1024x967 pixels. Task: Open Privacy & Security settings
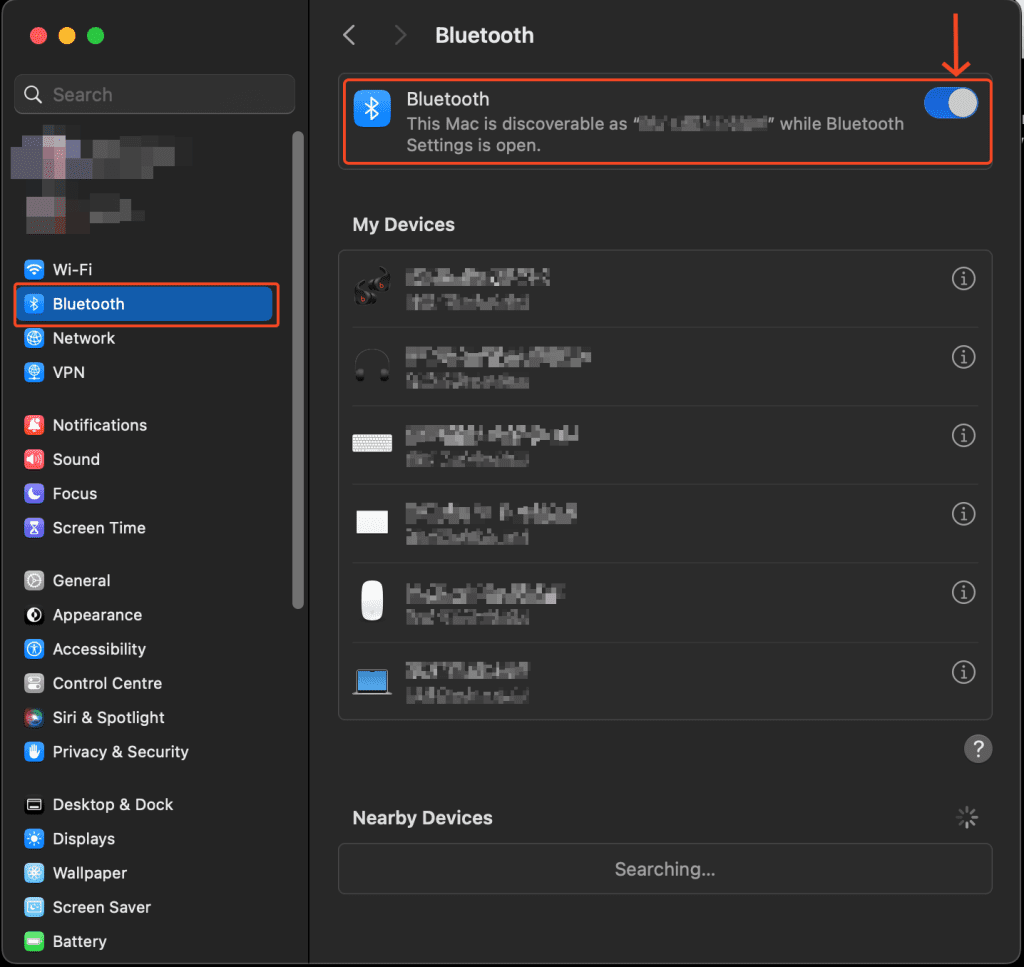pos(120,752)
